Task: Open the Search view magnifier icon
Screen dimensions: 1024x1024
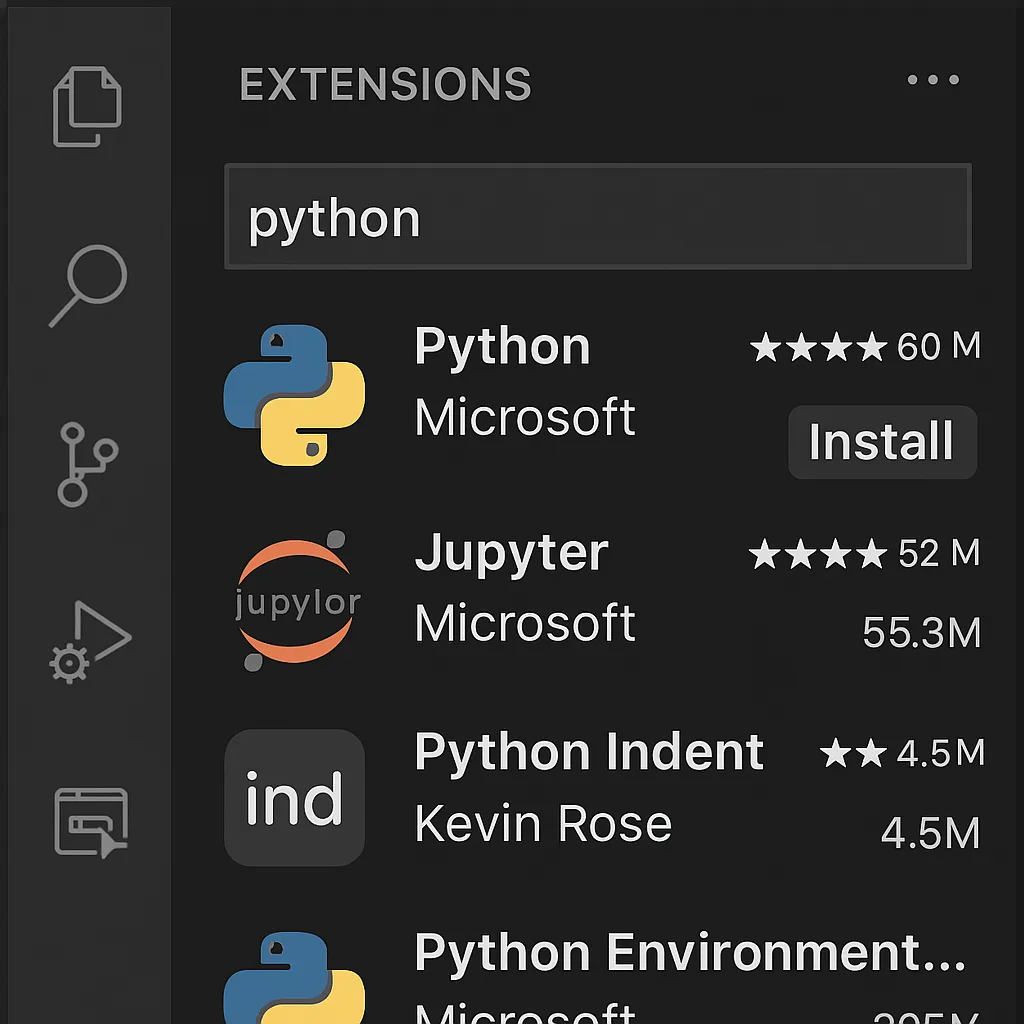Action: [88, 286]
